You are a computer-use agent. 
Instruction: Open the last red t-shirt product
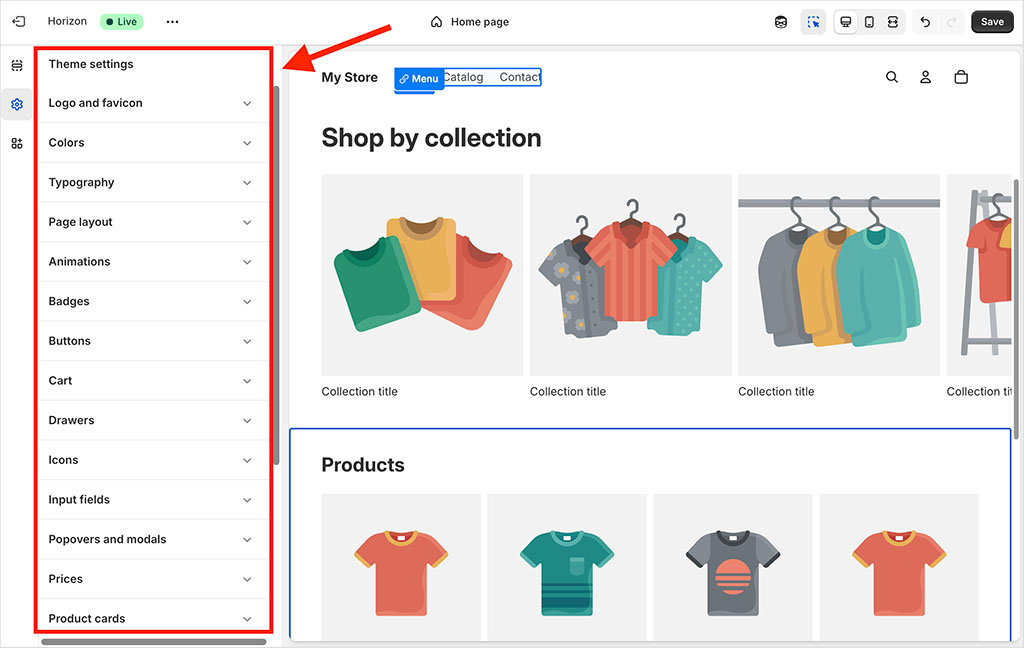point(899,567)
